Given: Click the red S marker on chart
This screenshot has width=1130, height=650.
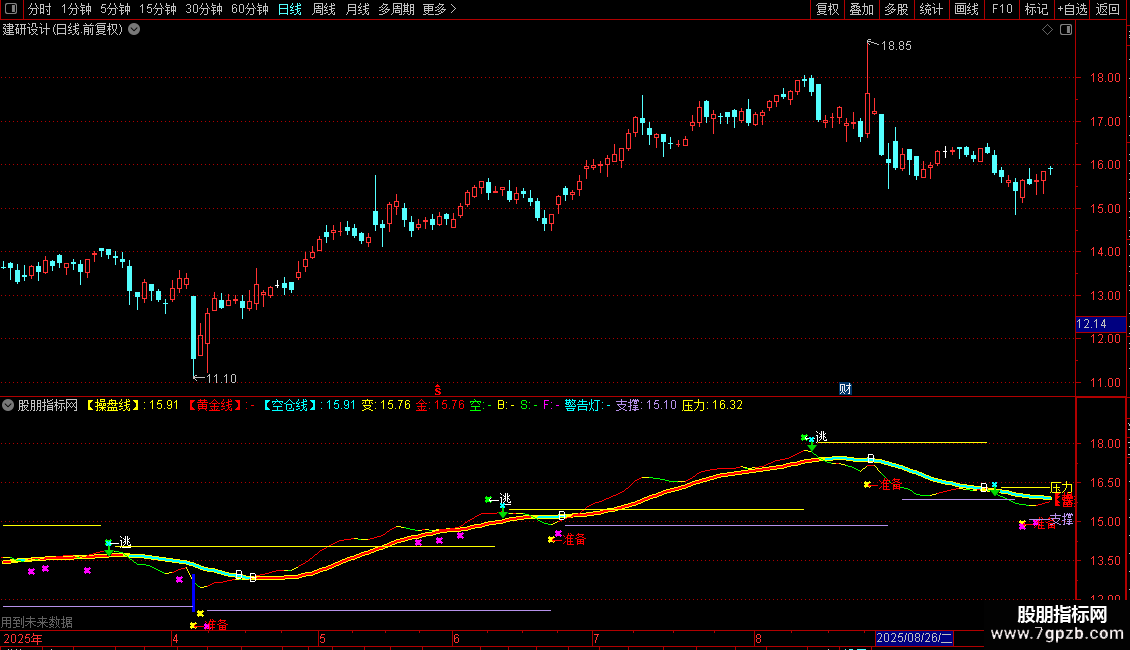Looking at the screenshot, I should click(437, 390).
